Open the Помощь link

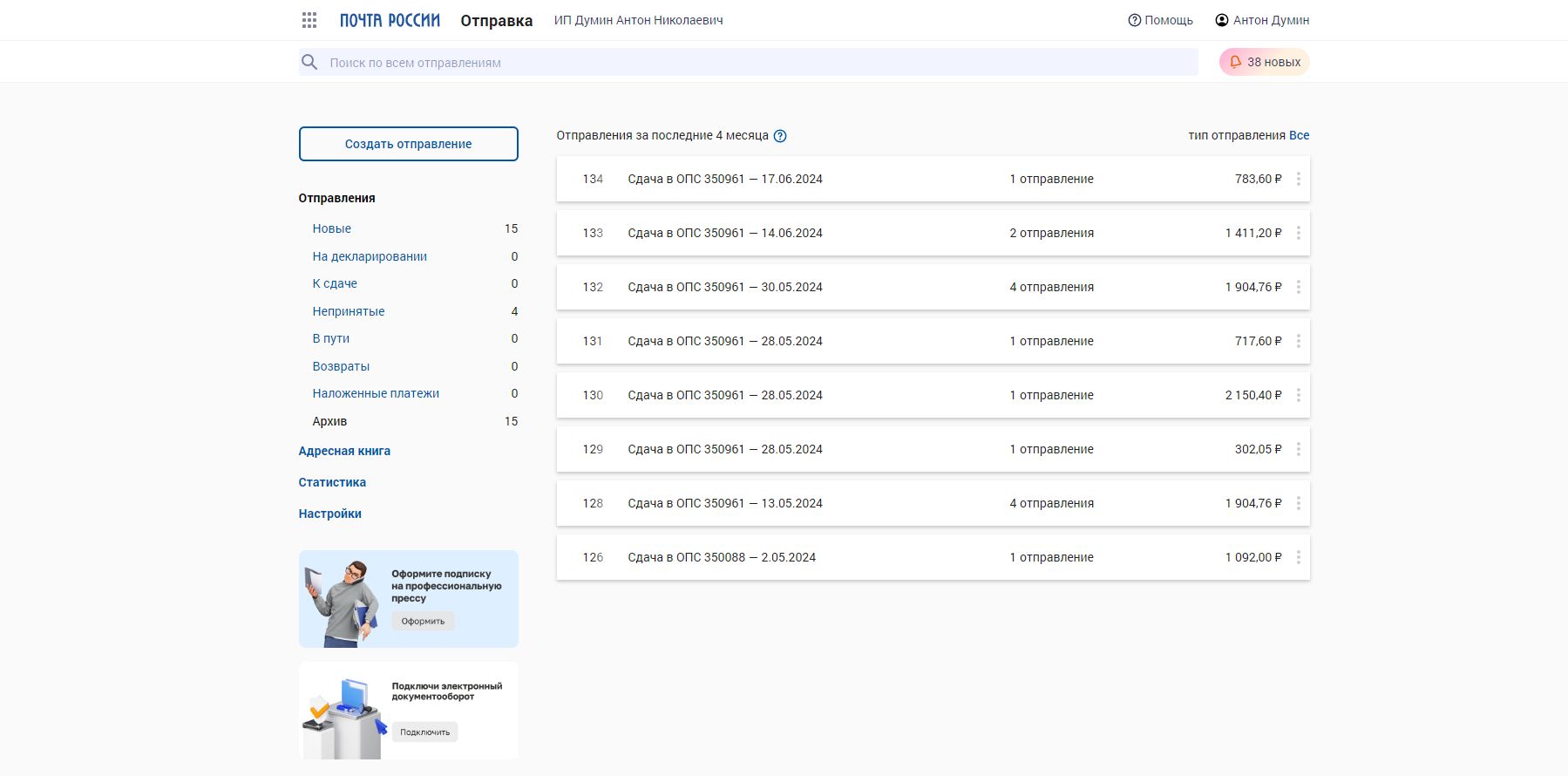click(x=1160, y=20)
